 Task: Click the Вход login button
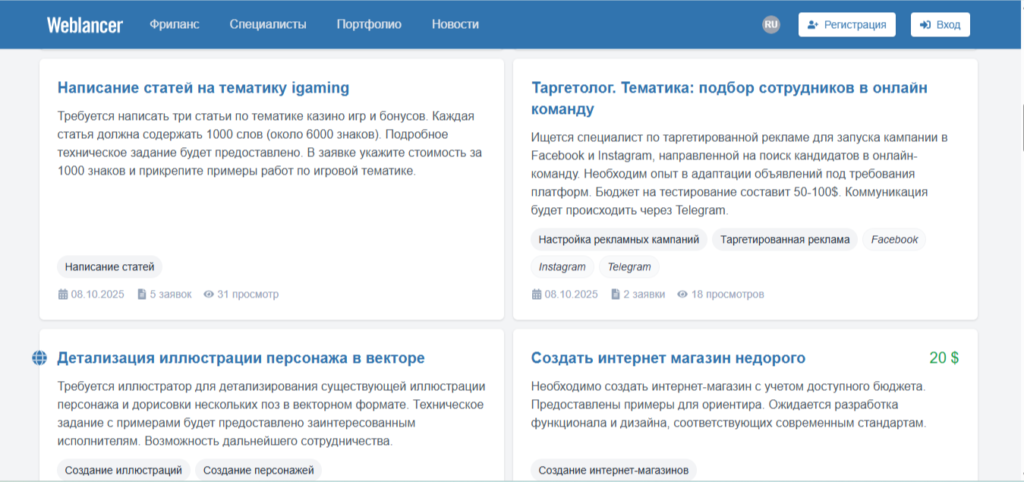[940, 25]
